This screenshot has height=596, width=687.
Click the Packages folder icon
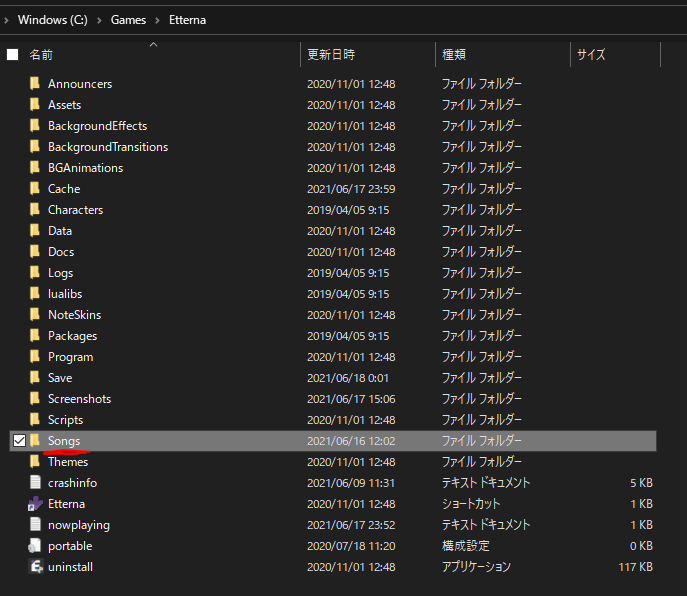[35, 335]
